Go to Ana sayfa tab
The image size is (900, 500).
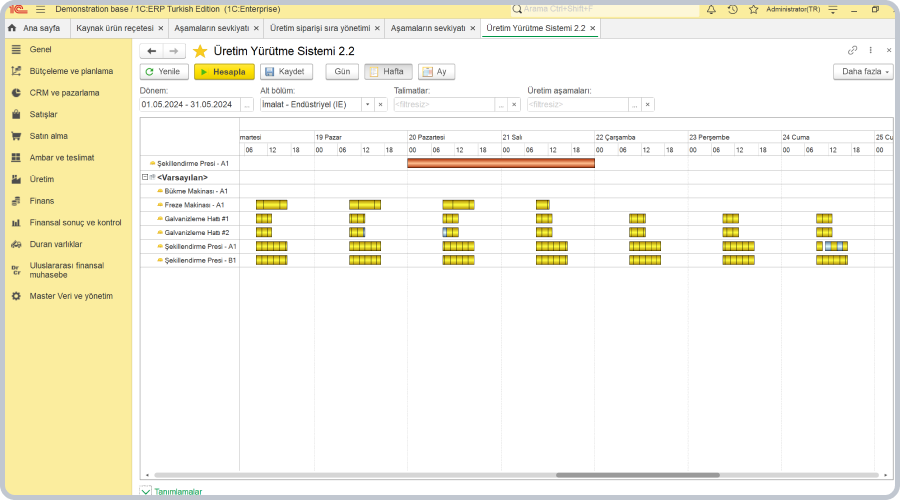click(x=36, y=28)
